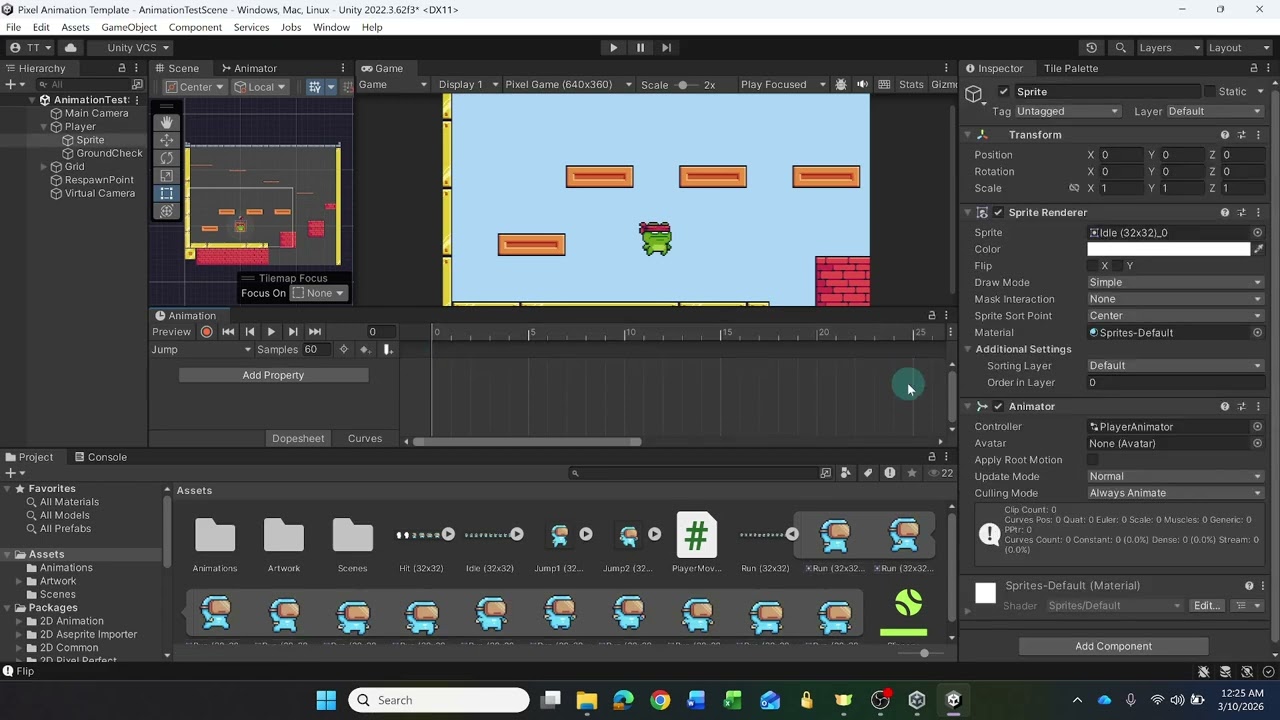
Task: Click the Play button in the top toolbar
Action: [x=613, y=47]
